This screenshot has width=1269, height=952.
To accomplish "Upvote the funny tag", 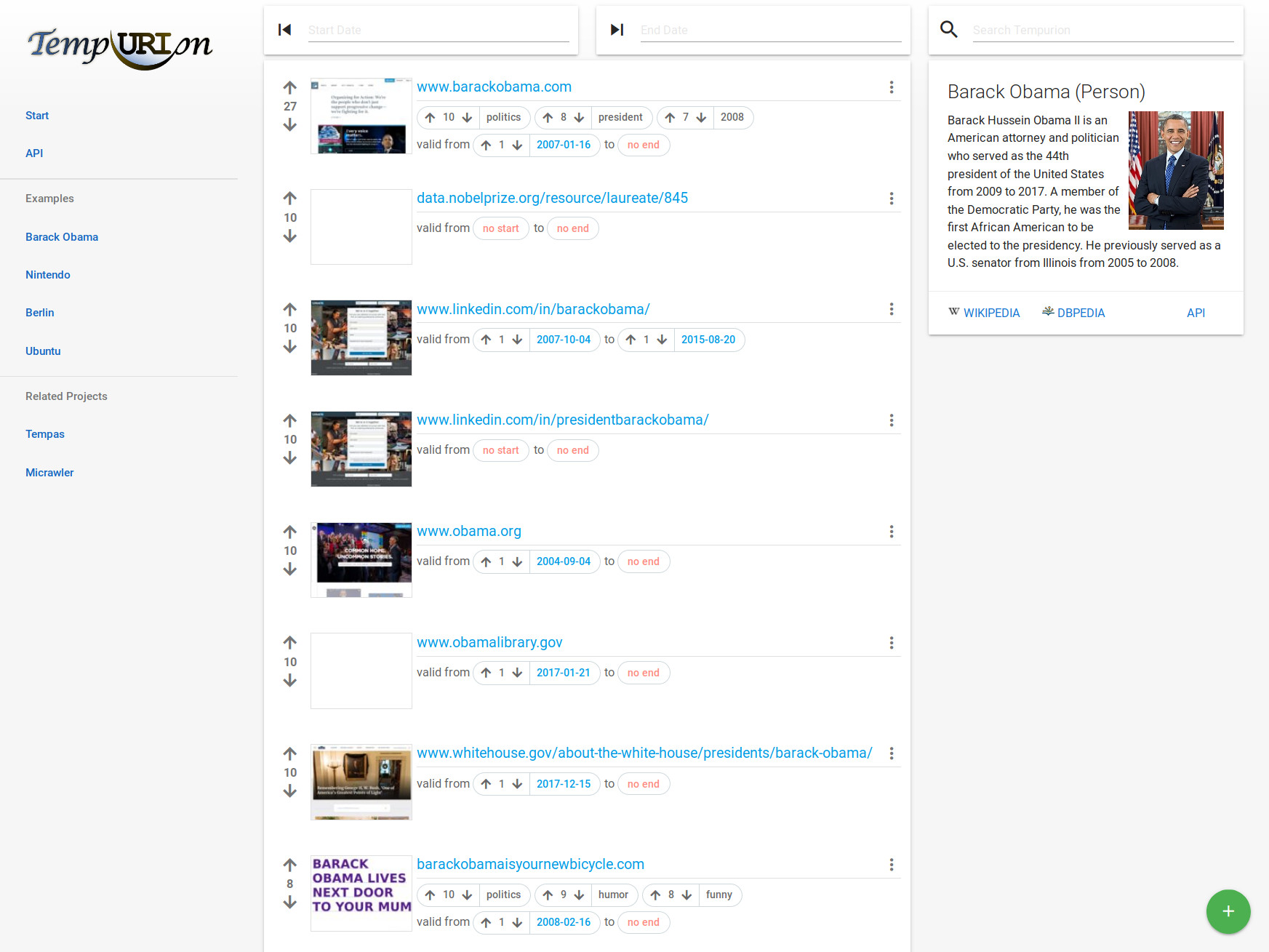I will point(656,895).
